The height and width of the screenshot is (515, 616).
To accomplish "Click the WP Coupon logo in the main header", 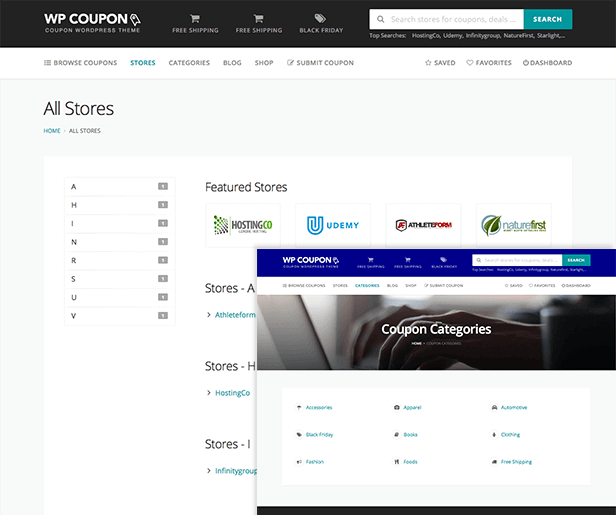I will coord(92,23).
